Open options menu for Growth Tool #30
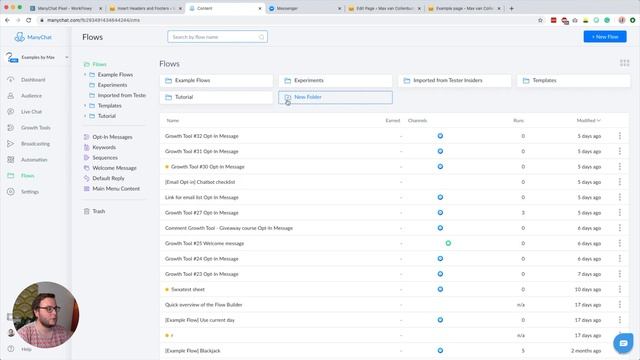640x360 pixels. coord(620,167)
